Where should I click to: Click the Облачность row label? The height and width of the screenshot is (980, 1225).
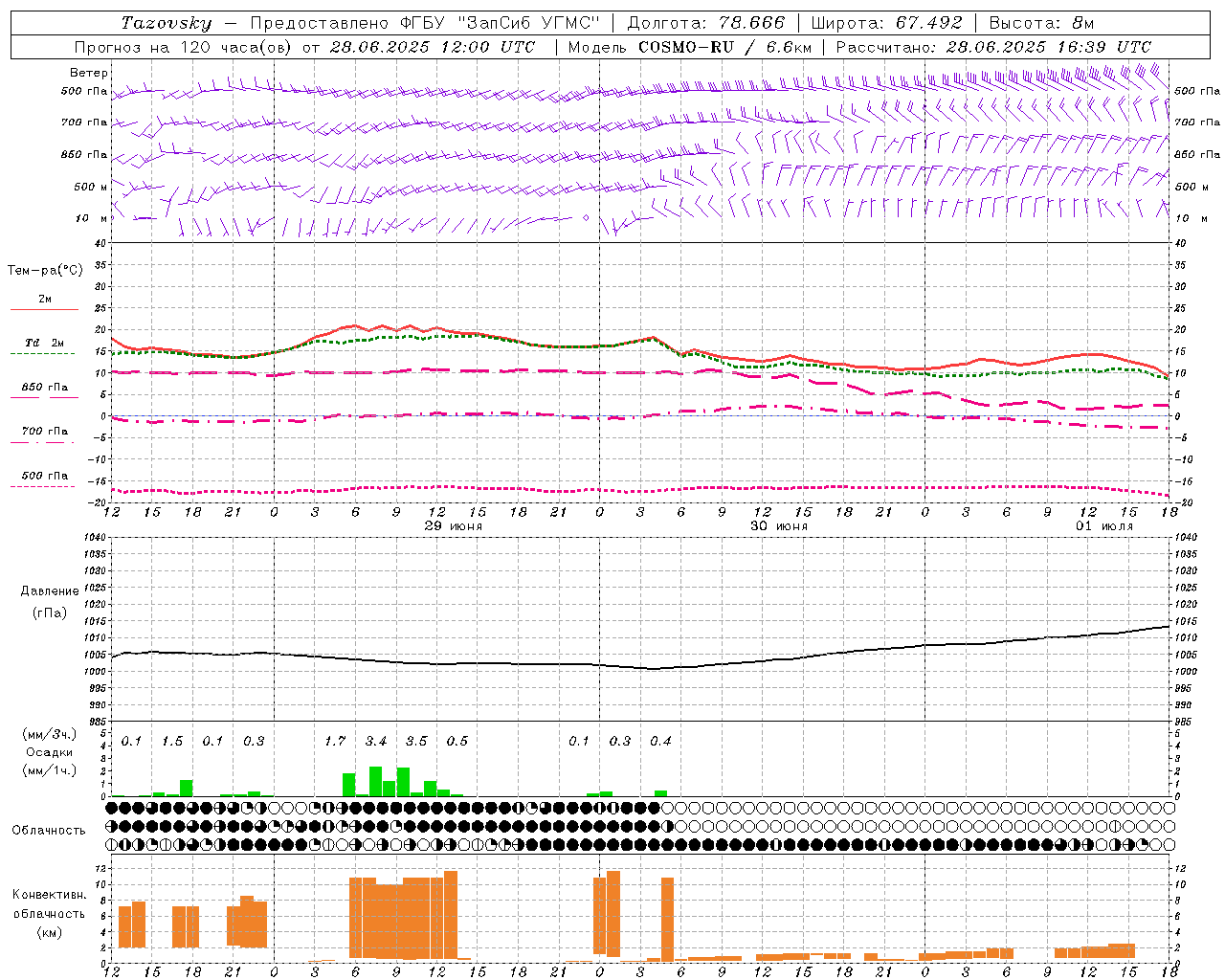49,830
